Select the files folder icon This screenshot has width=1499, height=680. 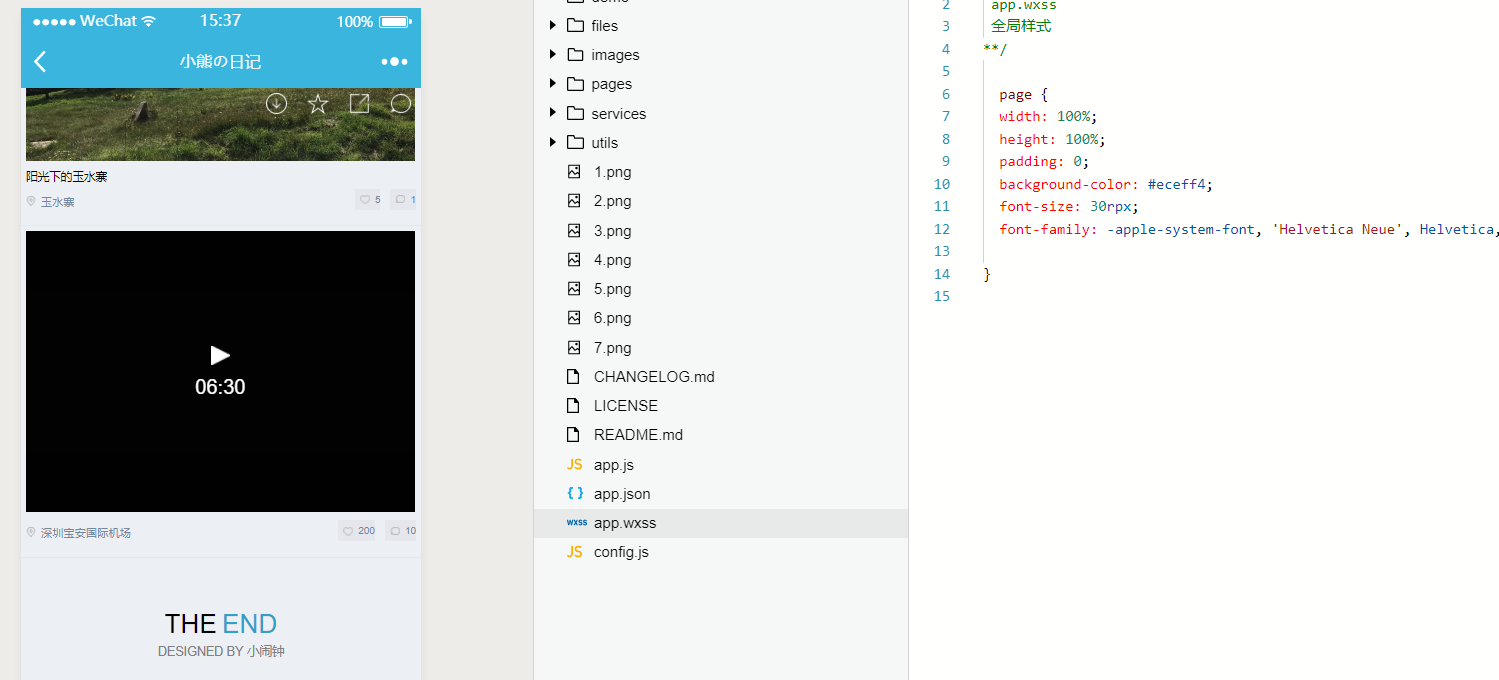(575, 25)
